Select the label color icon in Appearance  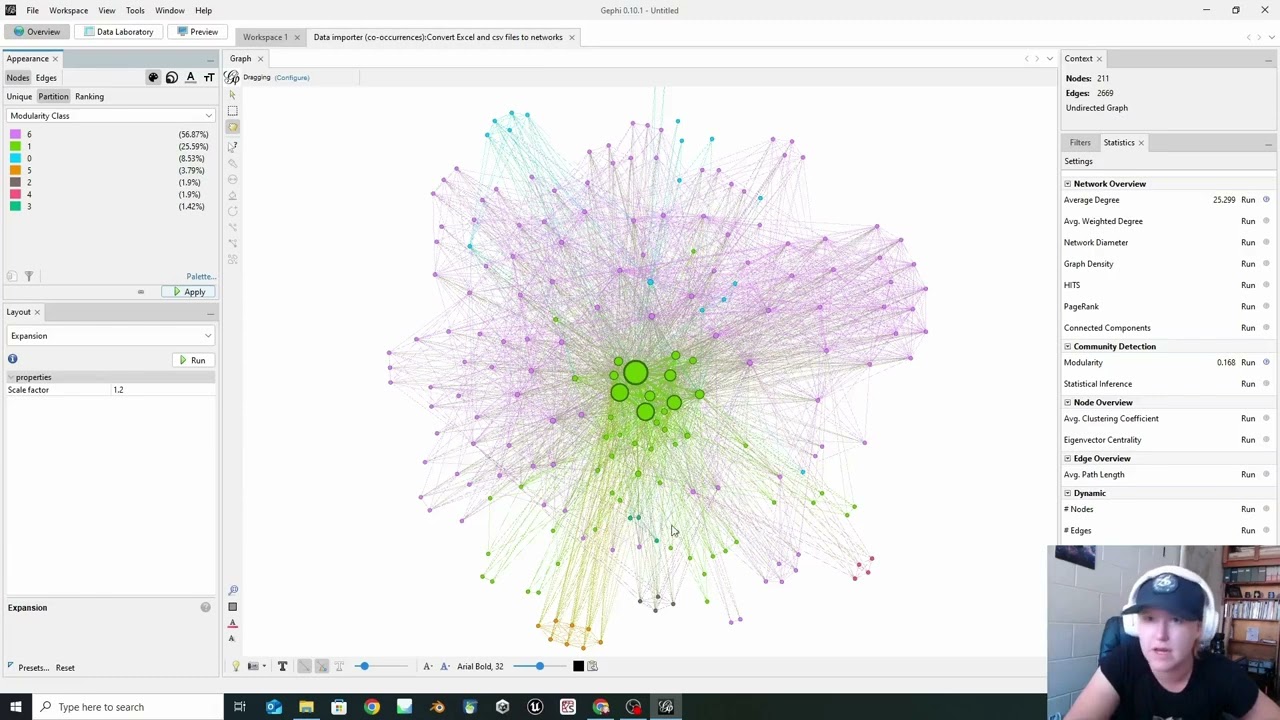[190, 77]
